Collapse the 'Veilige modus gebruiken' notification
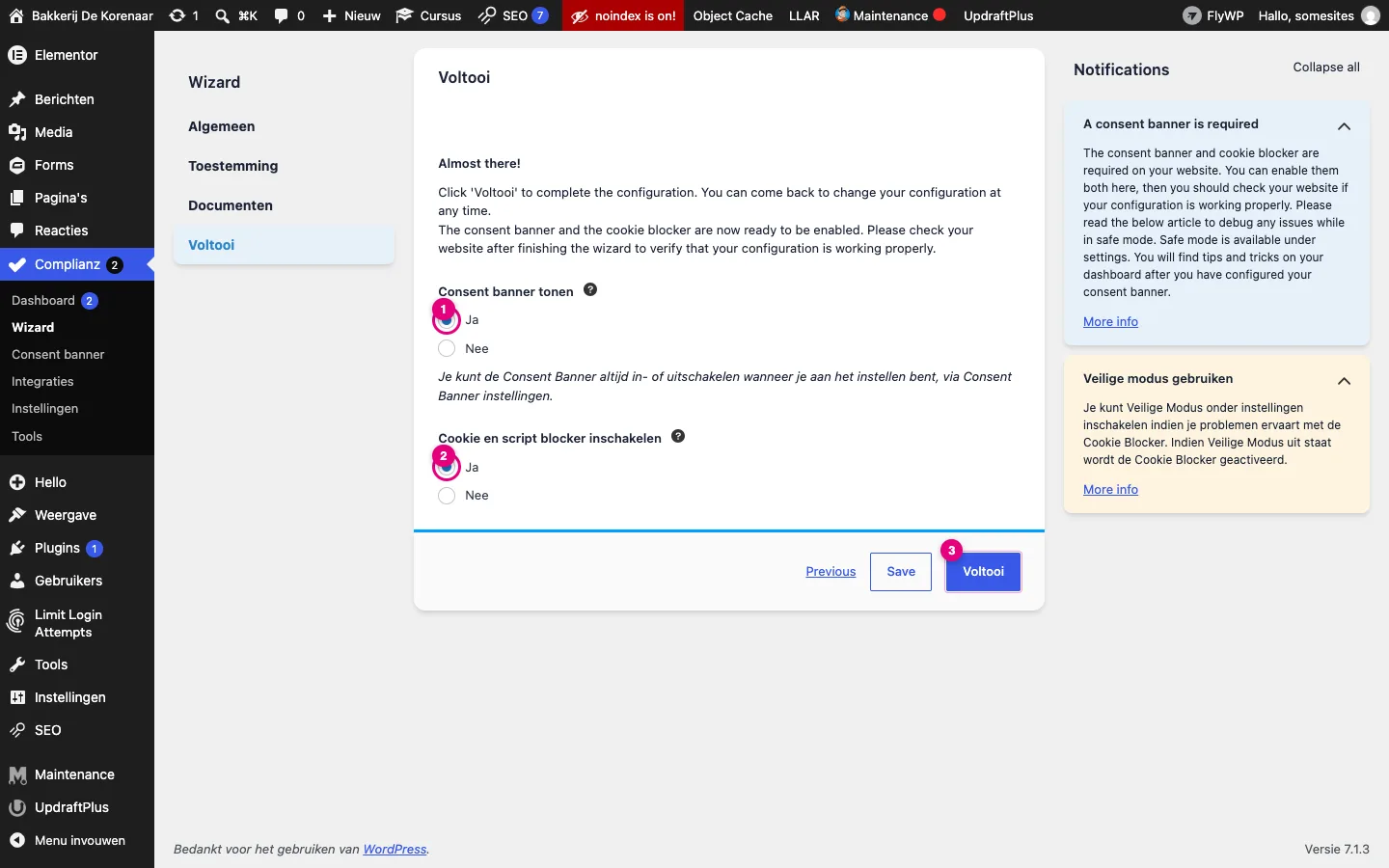This screenshot has height=868, width=1389. tap(1344, 381)
